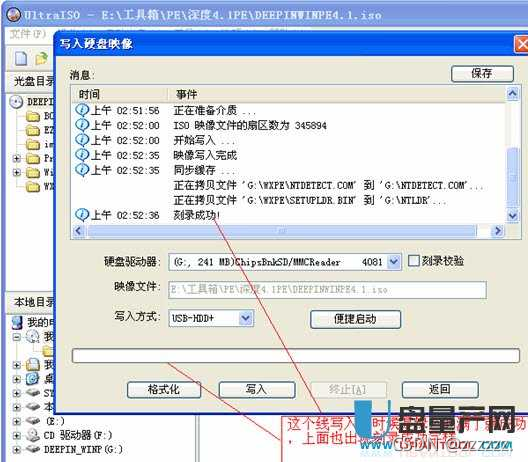Toggle the 刻录校验 checkbox
Screen dimensions: 528x462
point(414,261)
